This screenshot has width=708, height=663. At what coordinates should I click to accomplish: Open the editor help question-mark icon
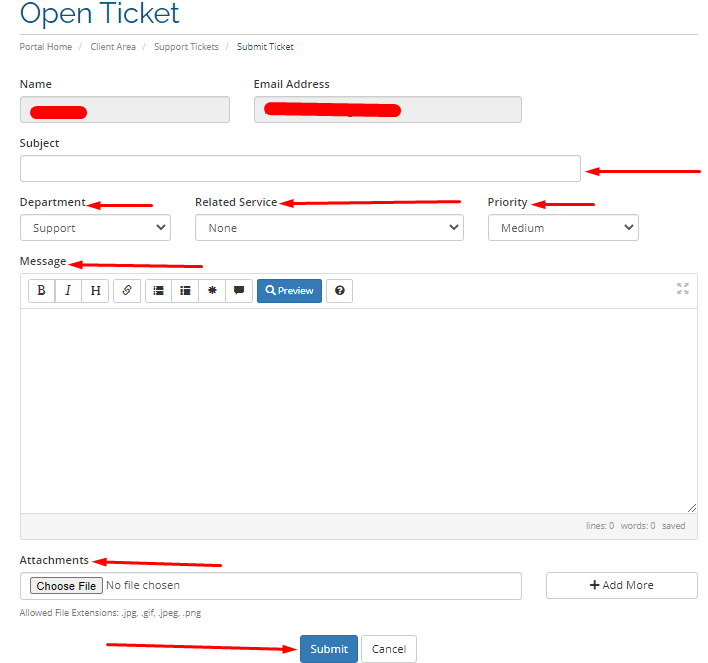[x=340, y=290]
